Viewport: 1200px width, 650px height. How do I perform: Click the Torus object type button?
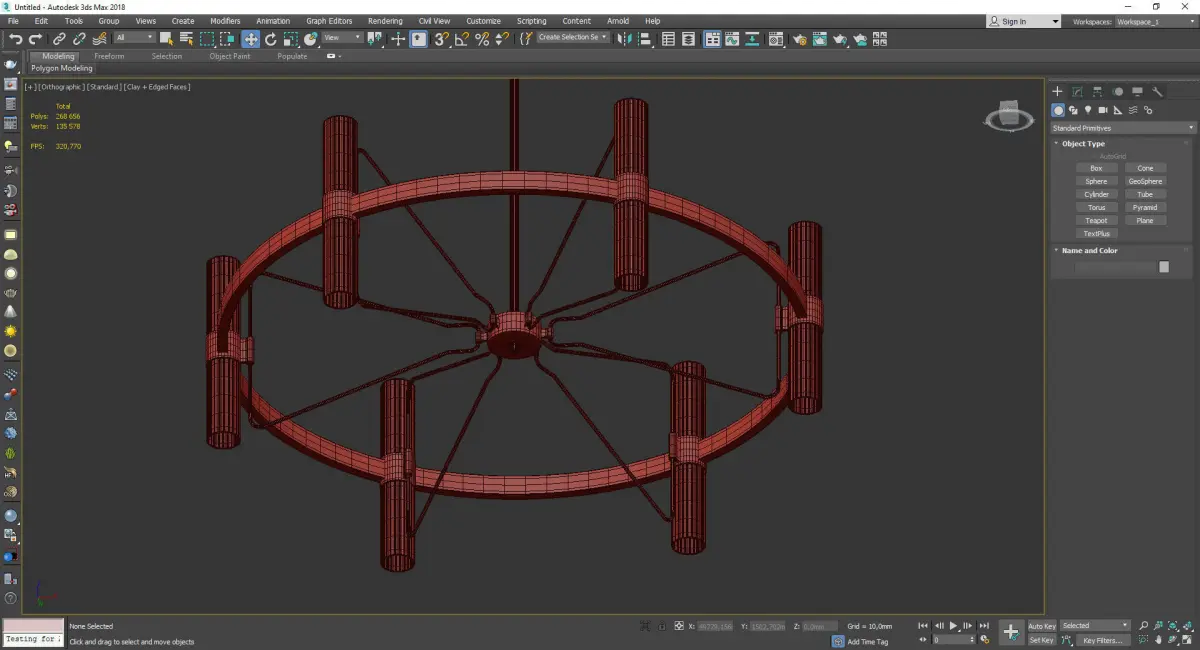1096,208
